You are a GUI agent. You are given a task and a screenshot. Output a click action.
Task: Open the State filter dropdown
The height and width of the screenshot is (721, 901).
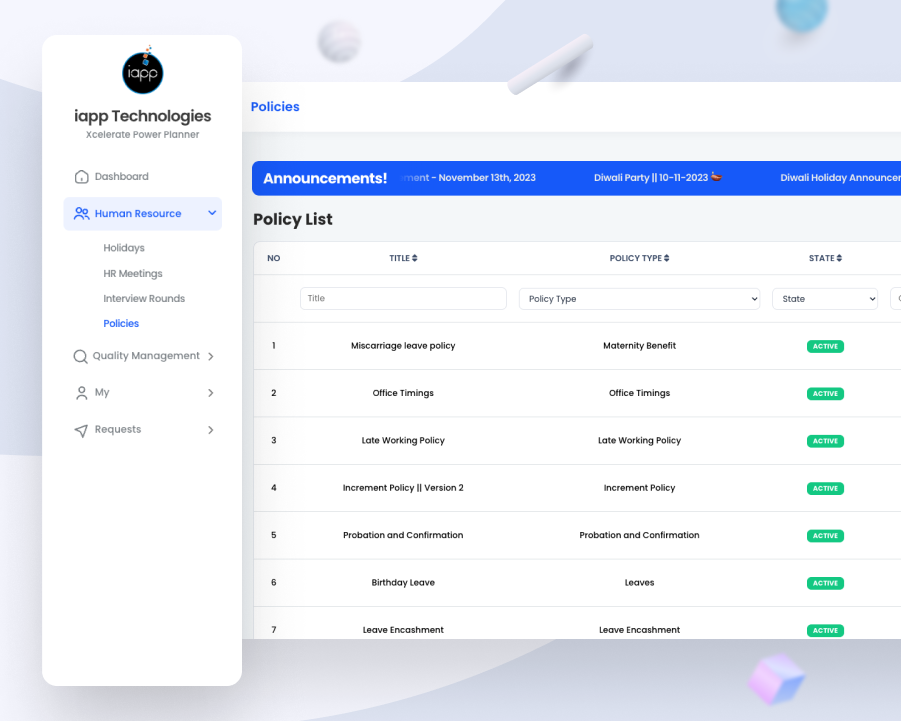(824, 299)
